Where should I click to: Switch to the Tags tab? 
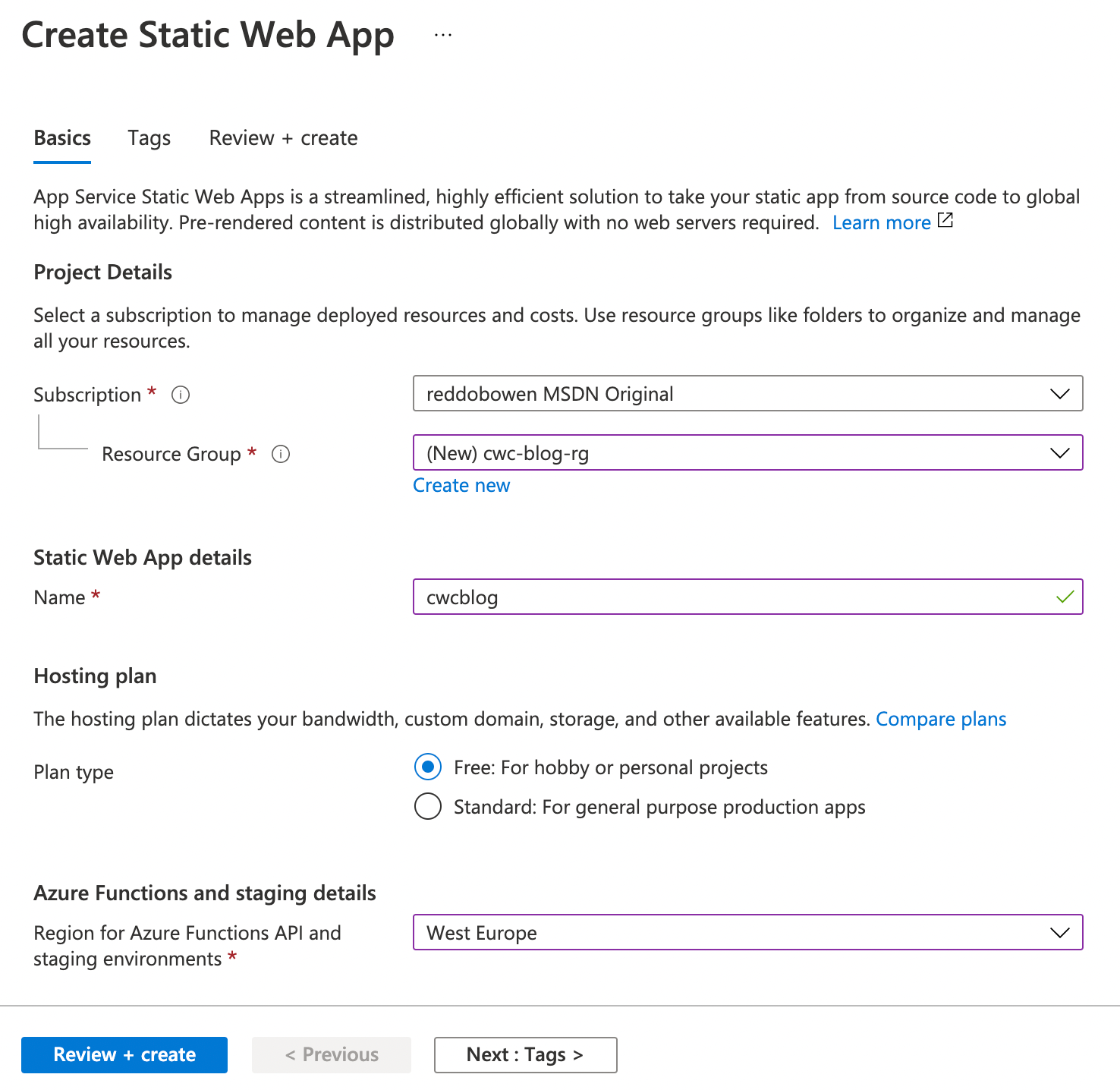pos(149,138)
